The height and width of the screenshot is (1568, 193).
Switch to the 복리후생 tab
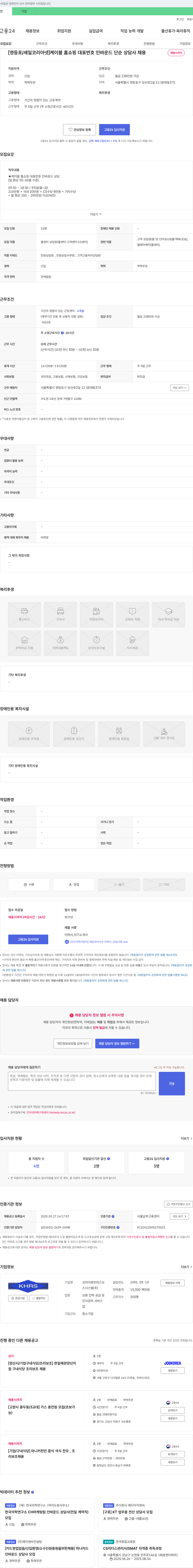pyautogui.click(x=113, y=44)
